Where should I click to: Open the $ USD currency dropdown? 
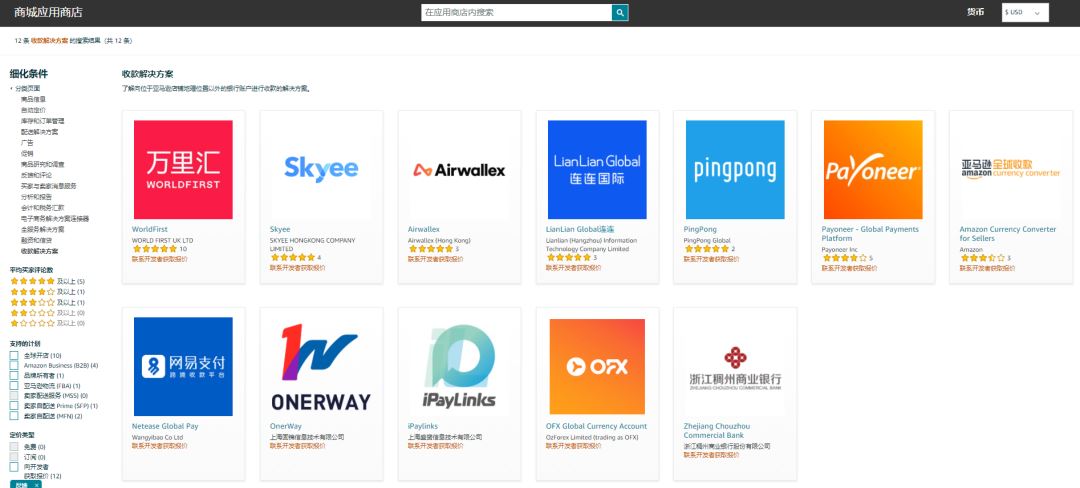coord(1025,12)
